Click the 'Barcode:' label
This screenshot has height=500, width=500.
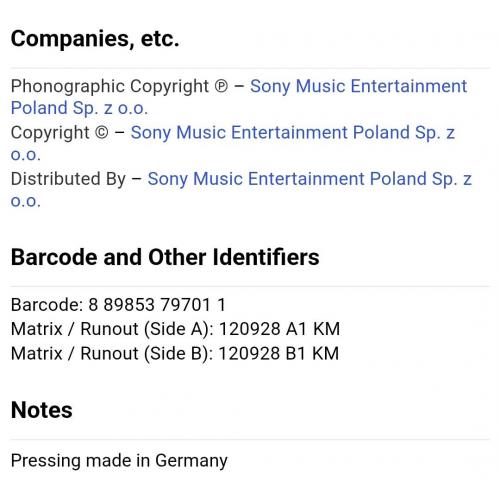pyautogui.click(x=47, y=305)
